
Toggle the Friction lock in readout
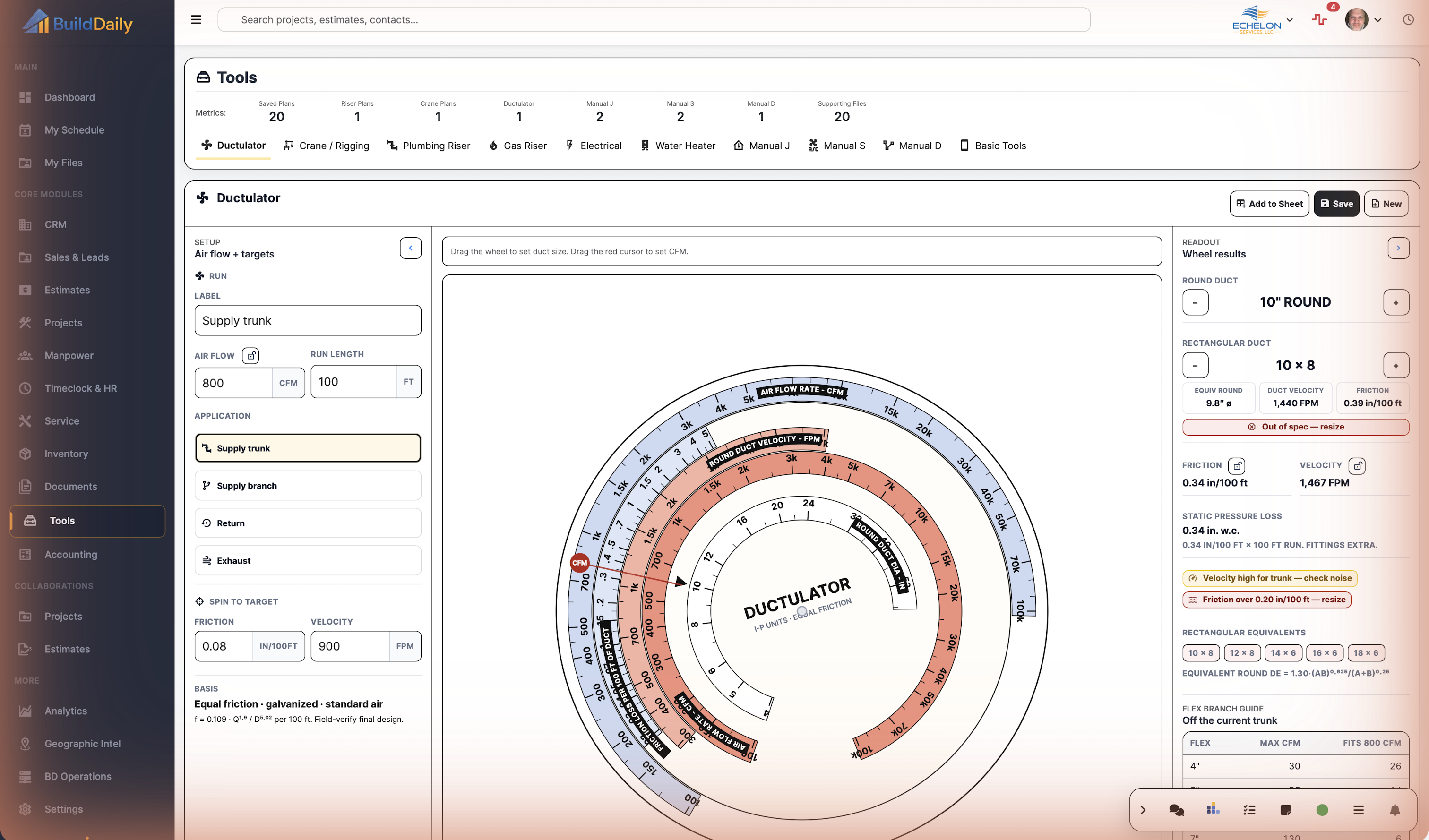(x=1236, y=465)
